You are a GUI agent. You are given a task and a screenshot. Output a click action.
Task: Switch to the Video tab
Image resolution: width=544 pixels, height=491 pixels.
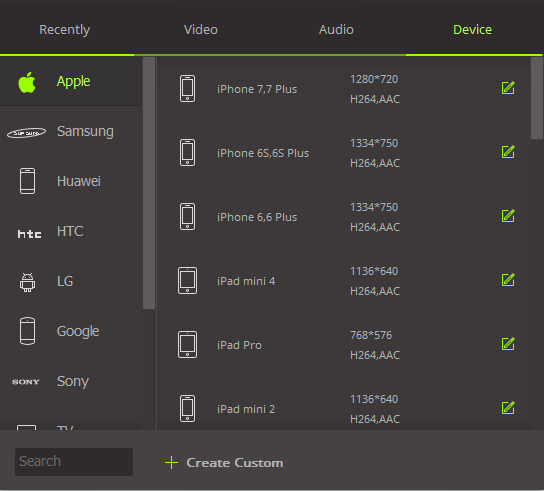(x=201, y=29)
